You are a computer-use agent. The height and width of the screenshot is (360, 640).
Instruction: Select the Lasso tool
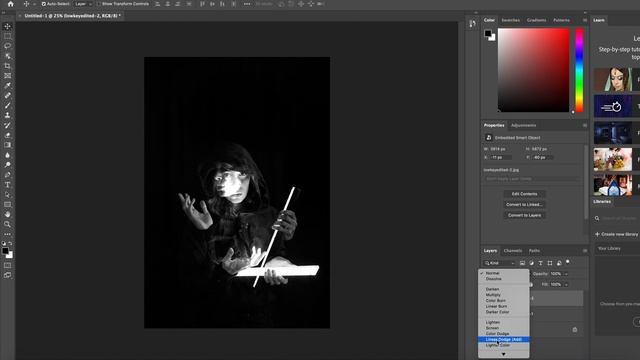[7, 46]
